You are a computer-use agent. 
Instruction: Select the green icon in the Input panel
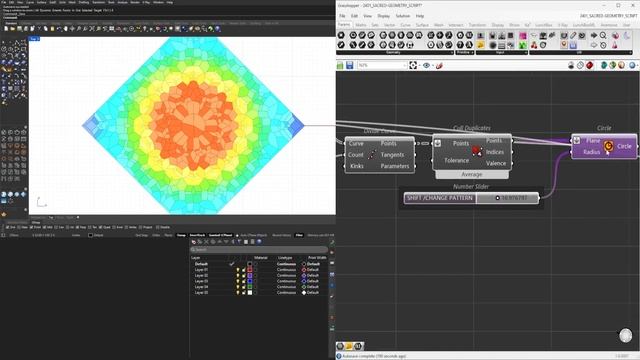tap(522, 45)
